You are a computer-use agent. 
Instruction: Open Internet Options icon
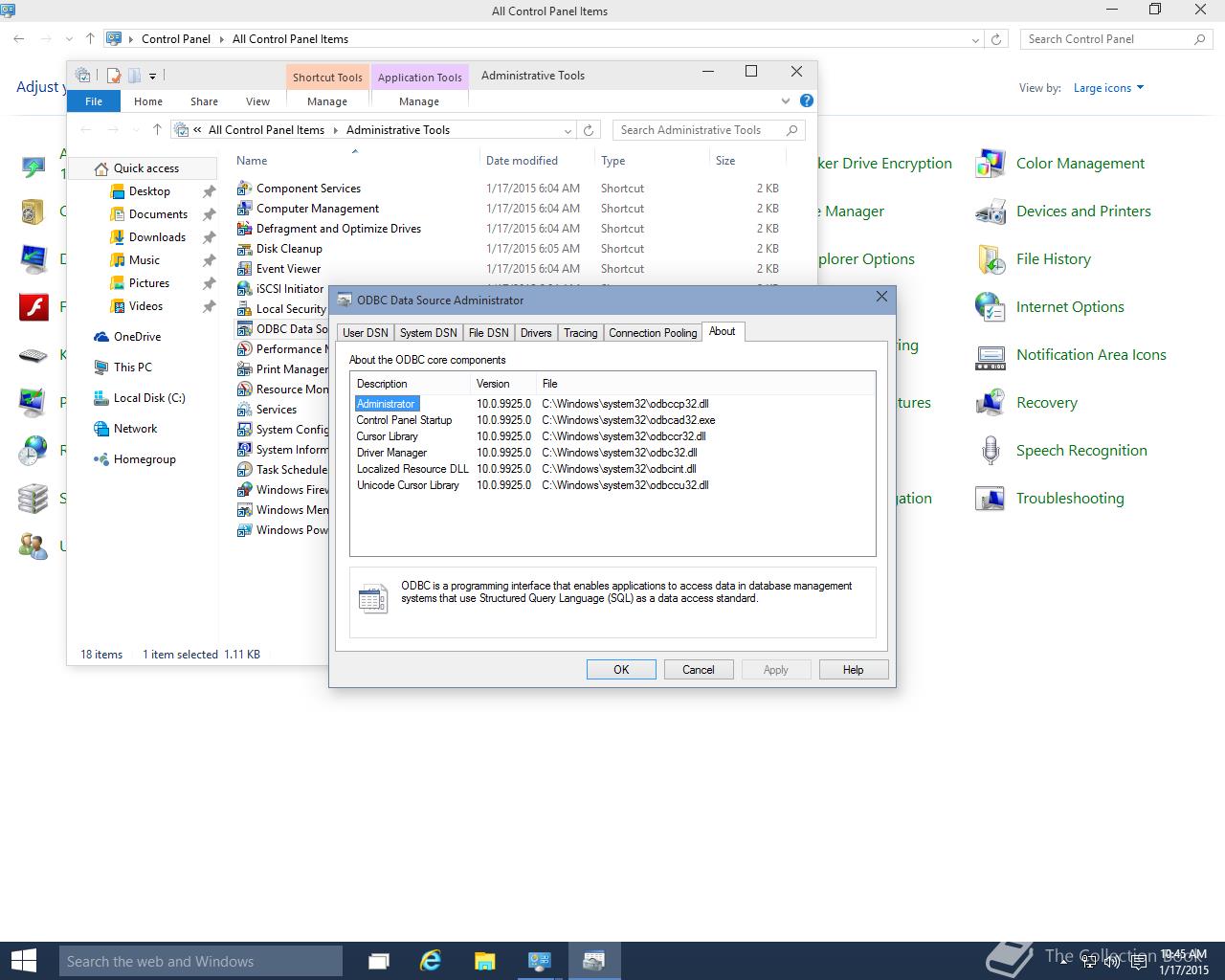(990, 307)
